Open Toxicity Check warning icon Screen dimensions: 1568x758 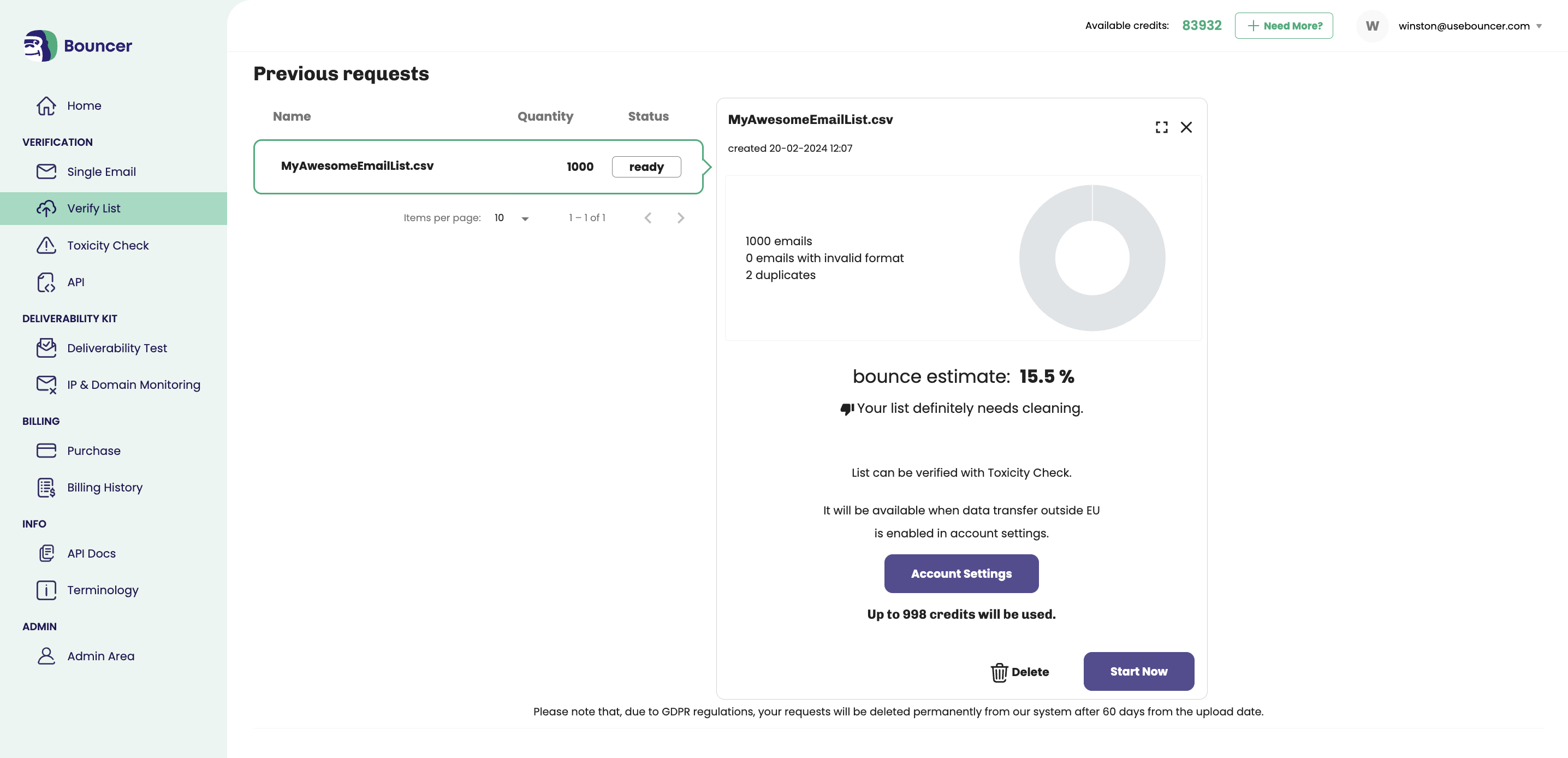(x=46, y=245)
